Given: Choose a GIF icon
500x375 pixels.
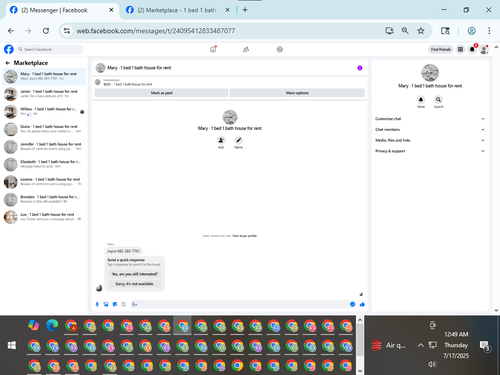Looking at the screenshot, I should (x=123, y=304).
